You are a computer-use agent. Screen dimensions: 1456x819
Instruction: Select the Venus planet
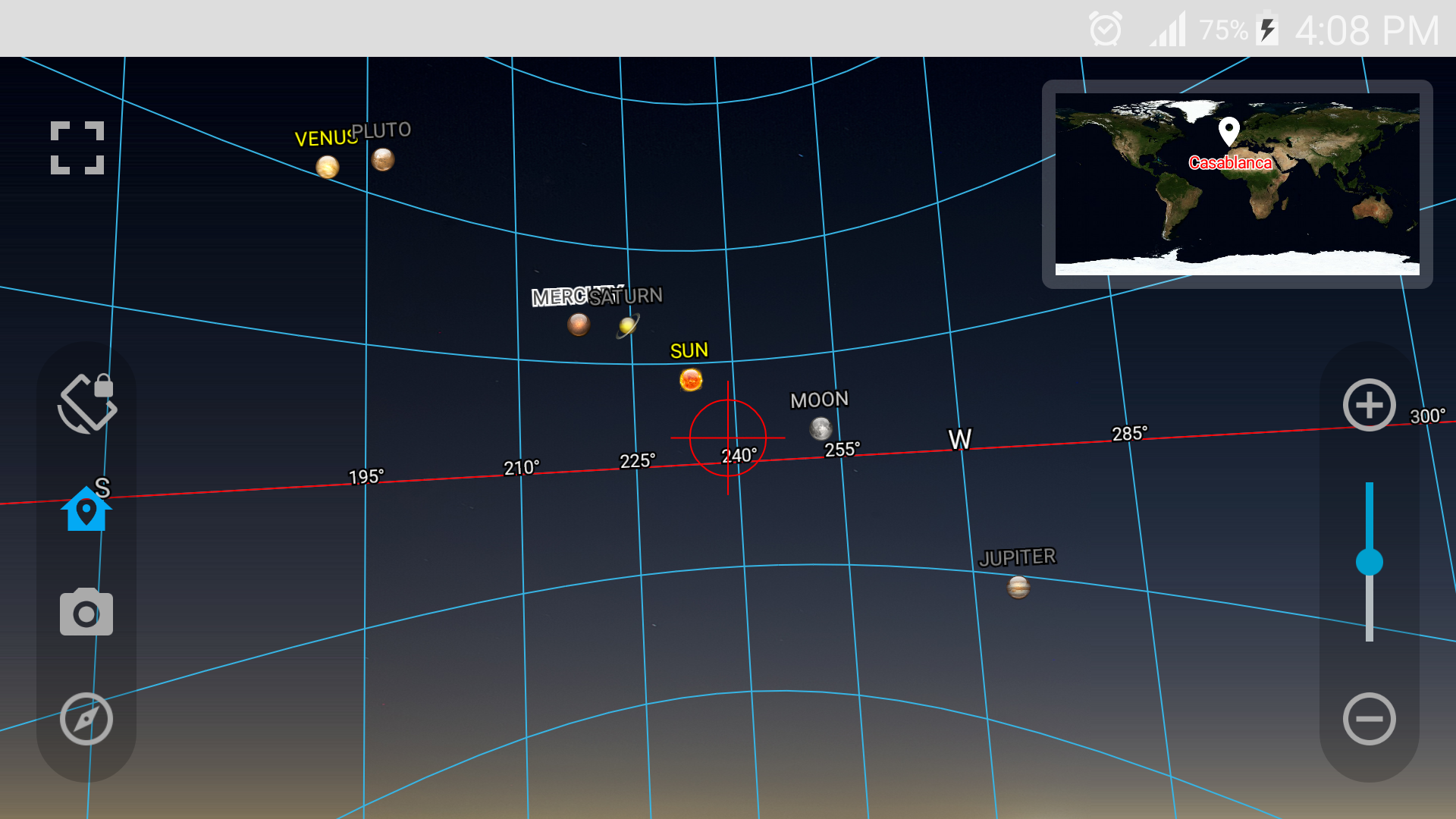[x=328, y=167]
